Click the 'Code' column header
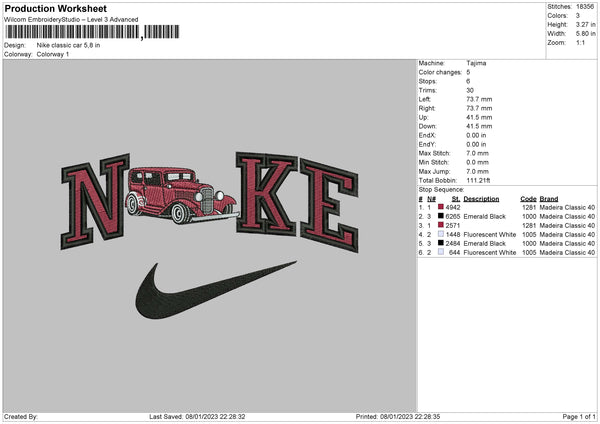The height and width of the screenshot is (424, 600). 528,199
